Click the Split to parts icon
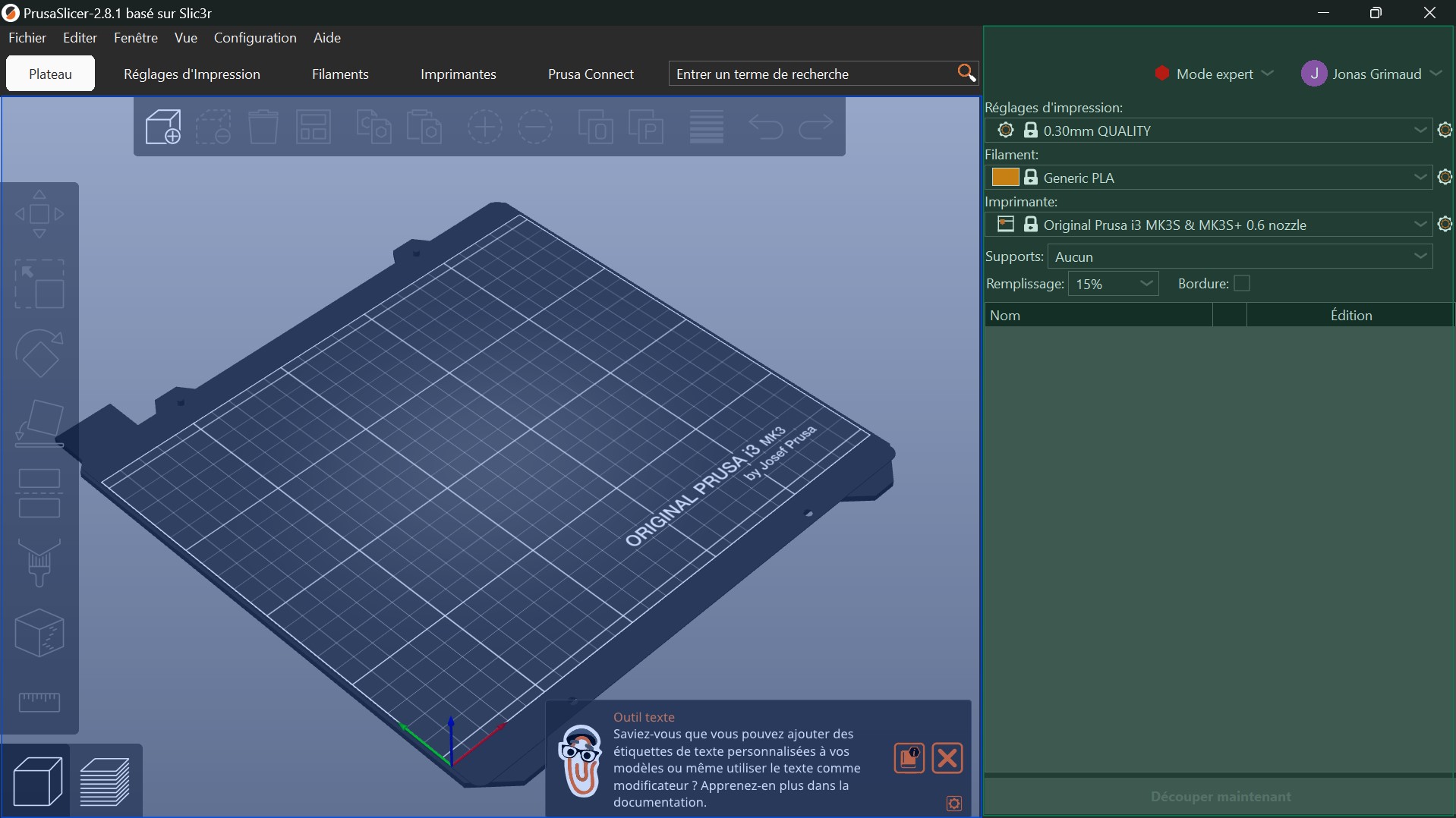Viewport: 1456px width, 818px height. 646,126
